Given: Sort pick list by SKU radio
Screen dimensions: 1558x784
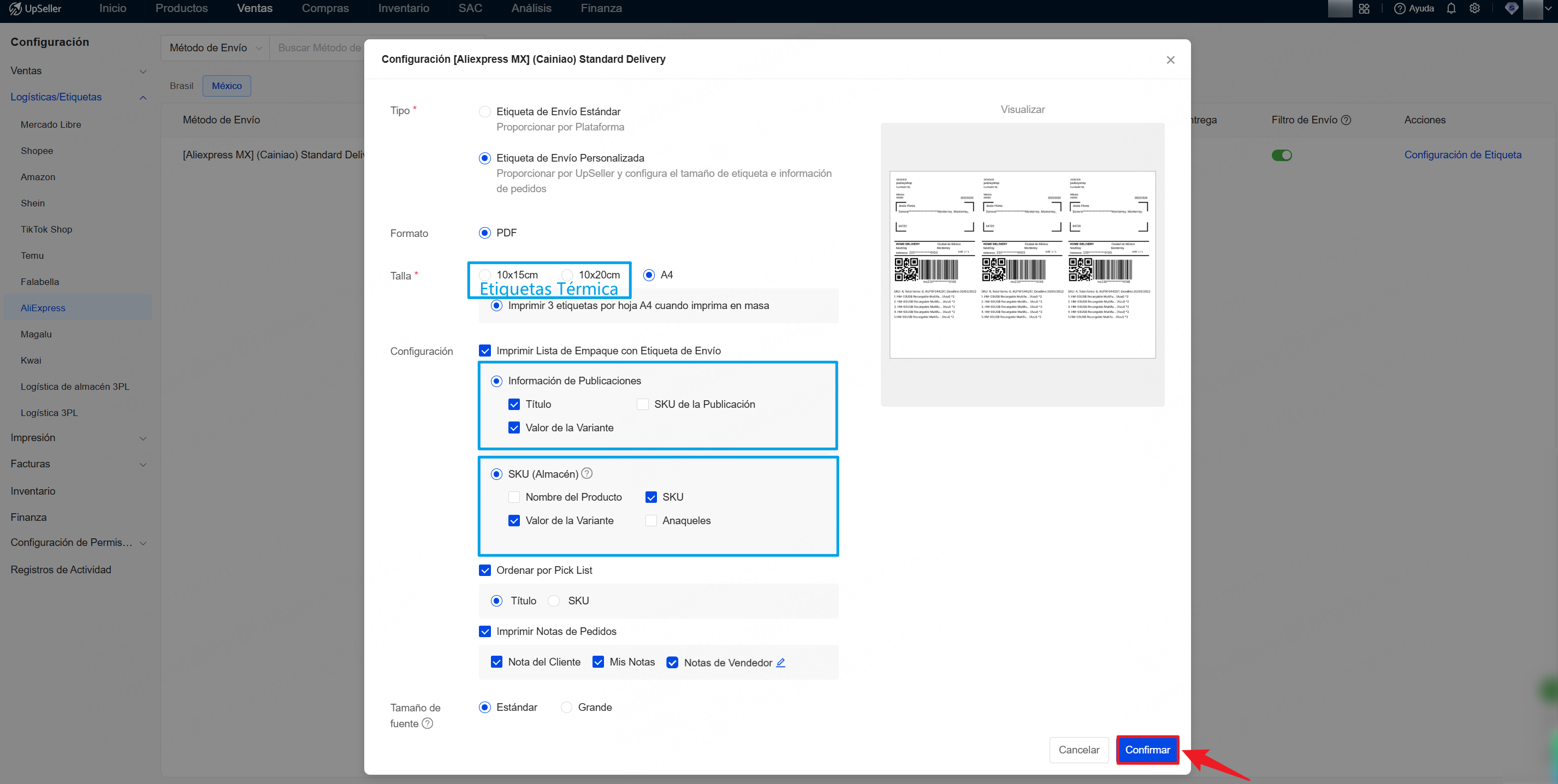Looking at the screenshot, I should coord(553,600).
